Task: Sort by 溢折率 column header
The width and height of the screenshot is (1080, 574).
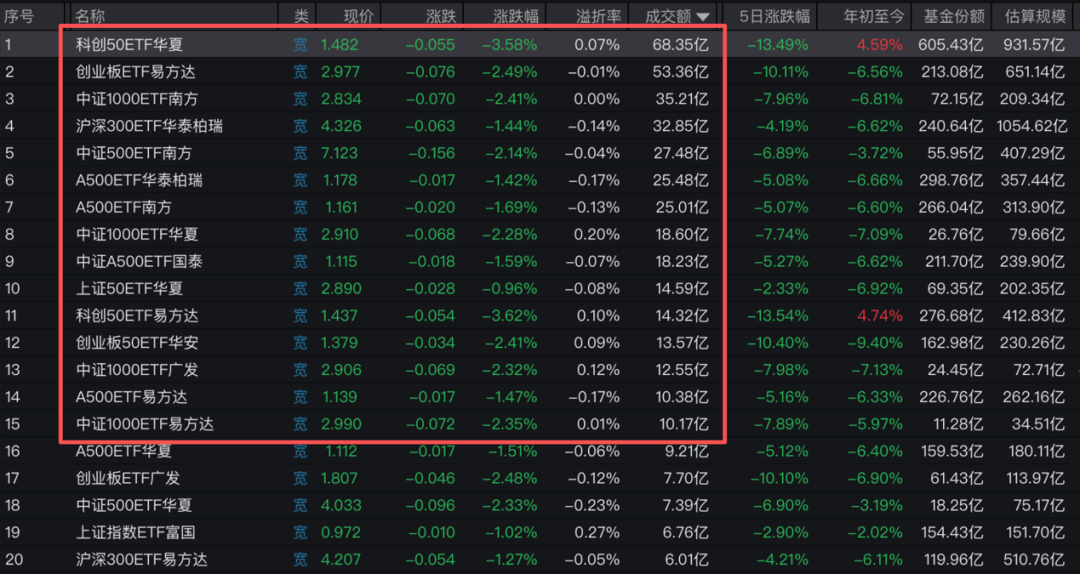Action: (x=598, y=17)
